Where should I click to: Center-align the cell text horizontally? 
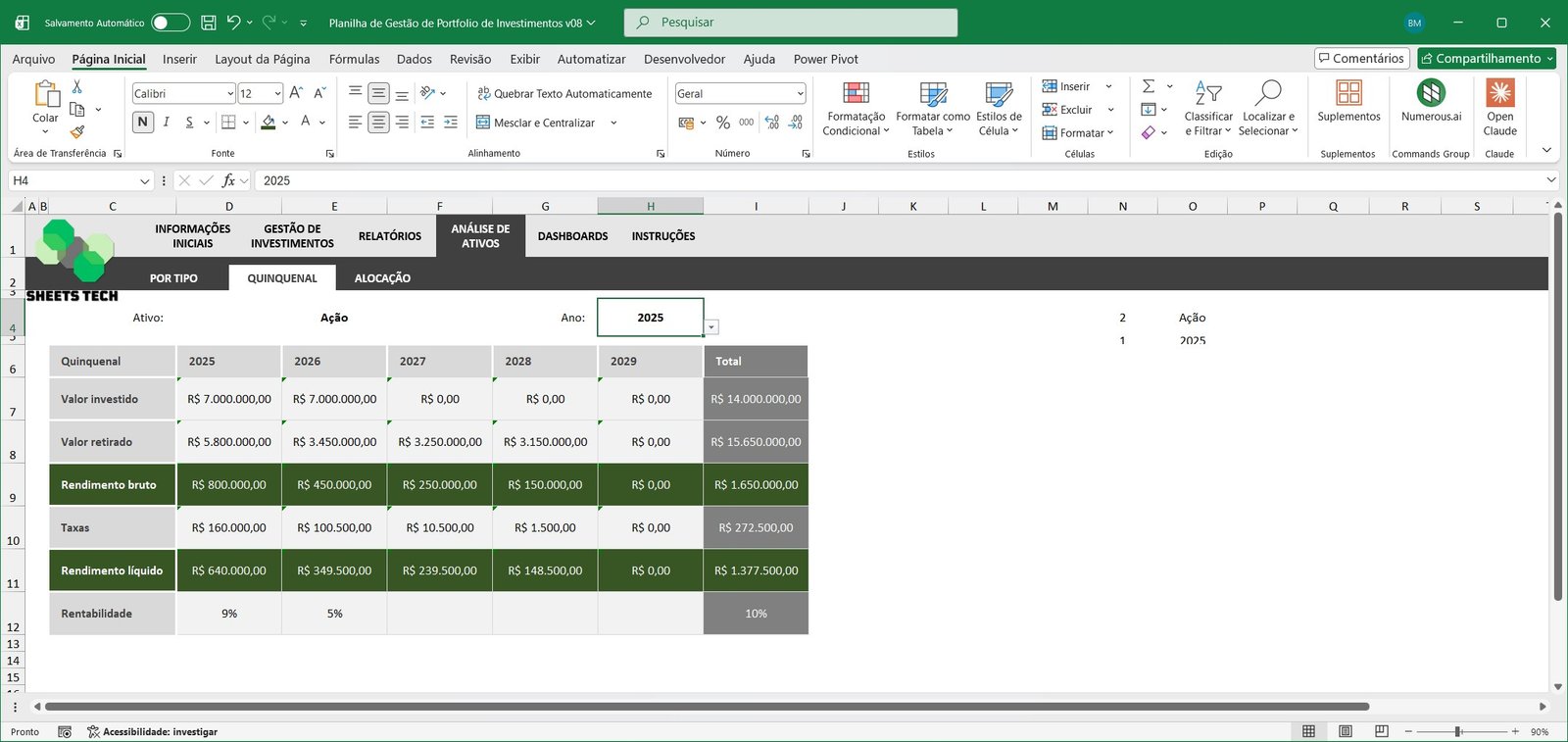pyautogui.click(x=378, y=123)
